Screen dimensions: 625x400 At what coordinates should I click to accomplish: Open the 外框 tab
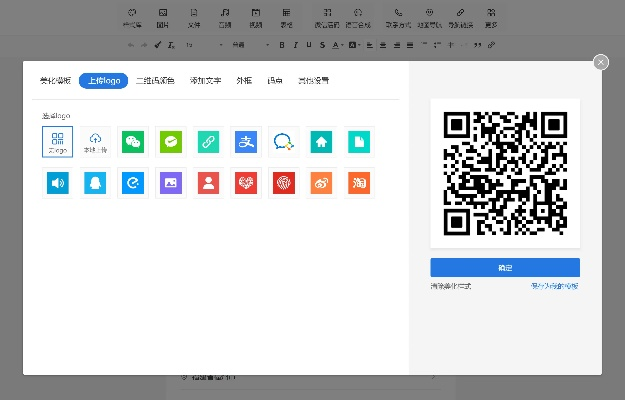(x=244, y=81)
